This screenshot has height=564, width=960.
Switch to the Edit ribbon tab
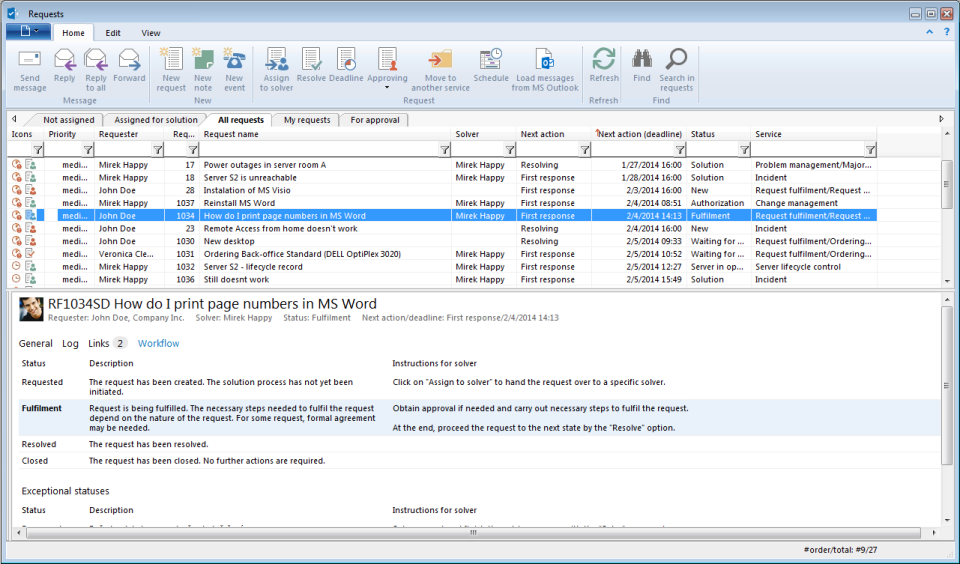(x=113, y=33)
